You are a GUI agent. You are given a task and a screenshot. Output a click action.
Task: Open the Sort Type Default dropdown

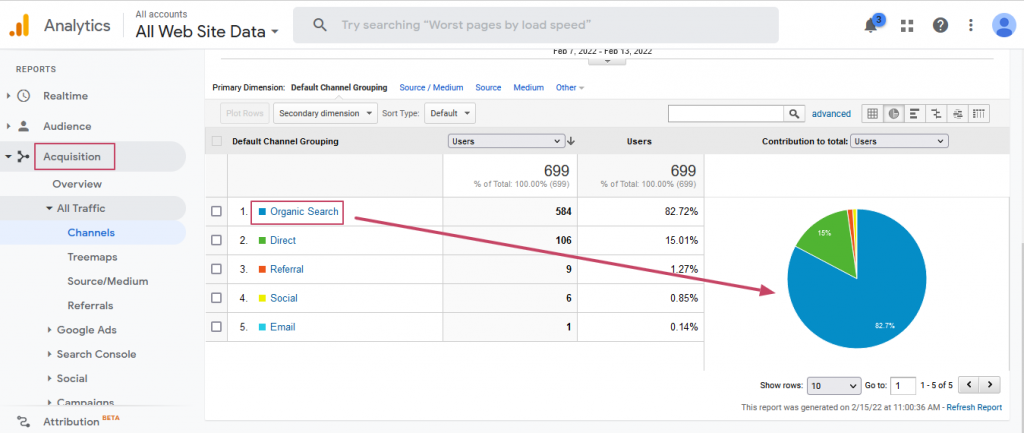click(450, 113)
